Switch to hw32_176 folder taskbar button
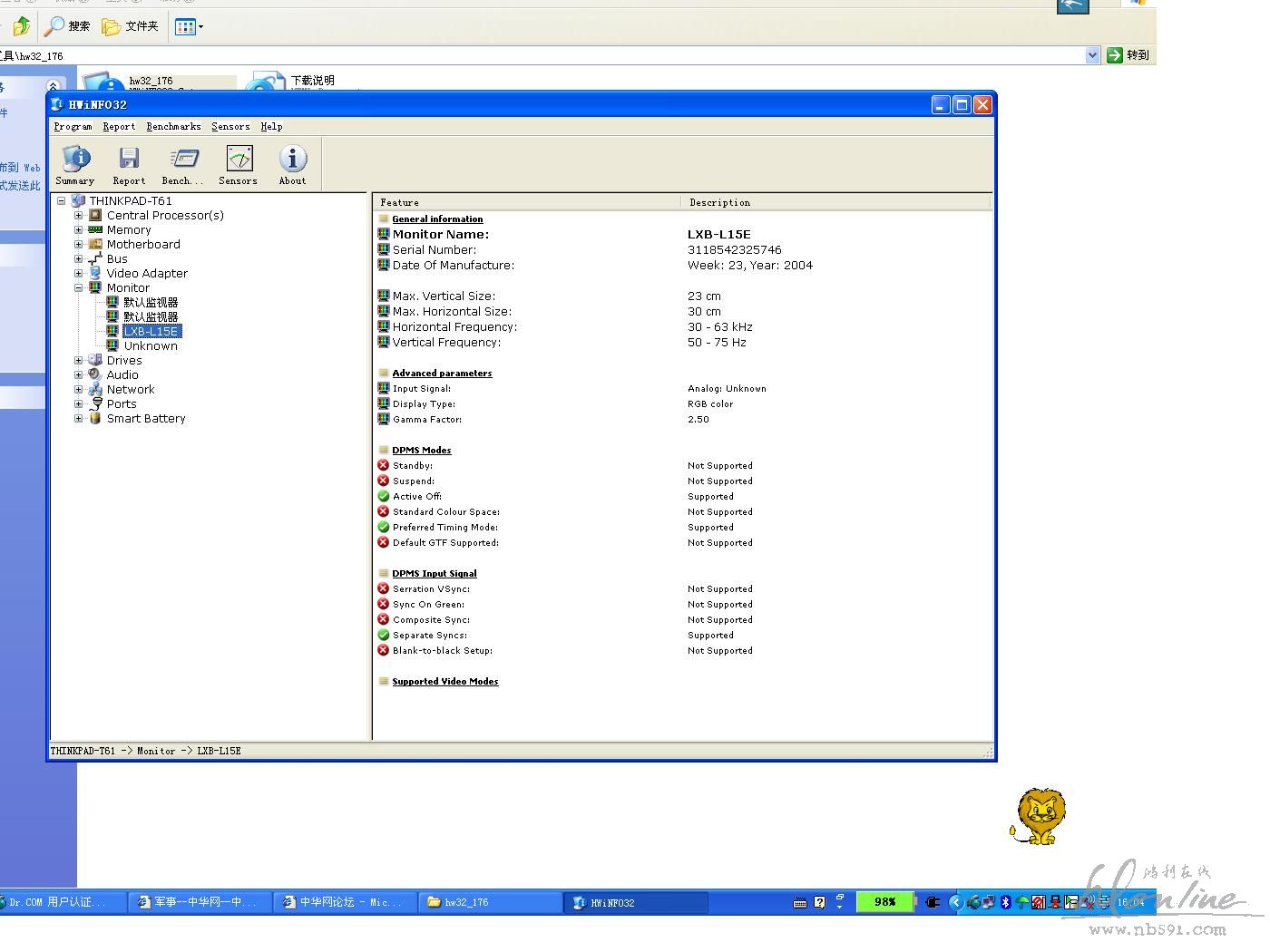The width and height of the screenshot is (1270, 952). (490, 902)
